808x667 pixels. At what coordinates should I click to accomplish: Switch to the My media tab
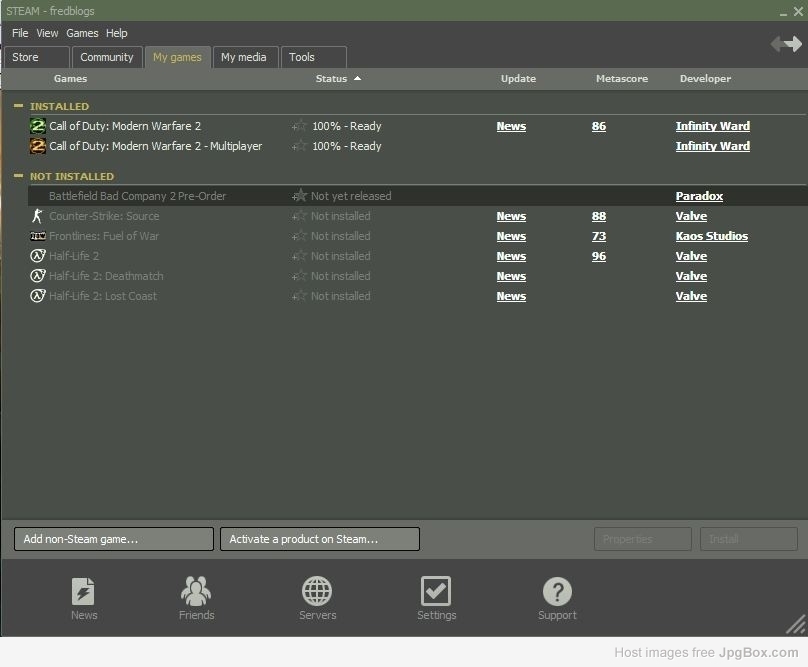click(244, 57)
